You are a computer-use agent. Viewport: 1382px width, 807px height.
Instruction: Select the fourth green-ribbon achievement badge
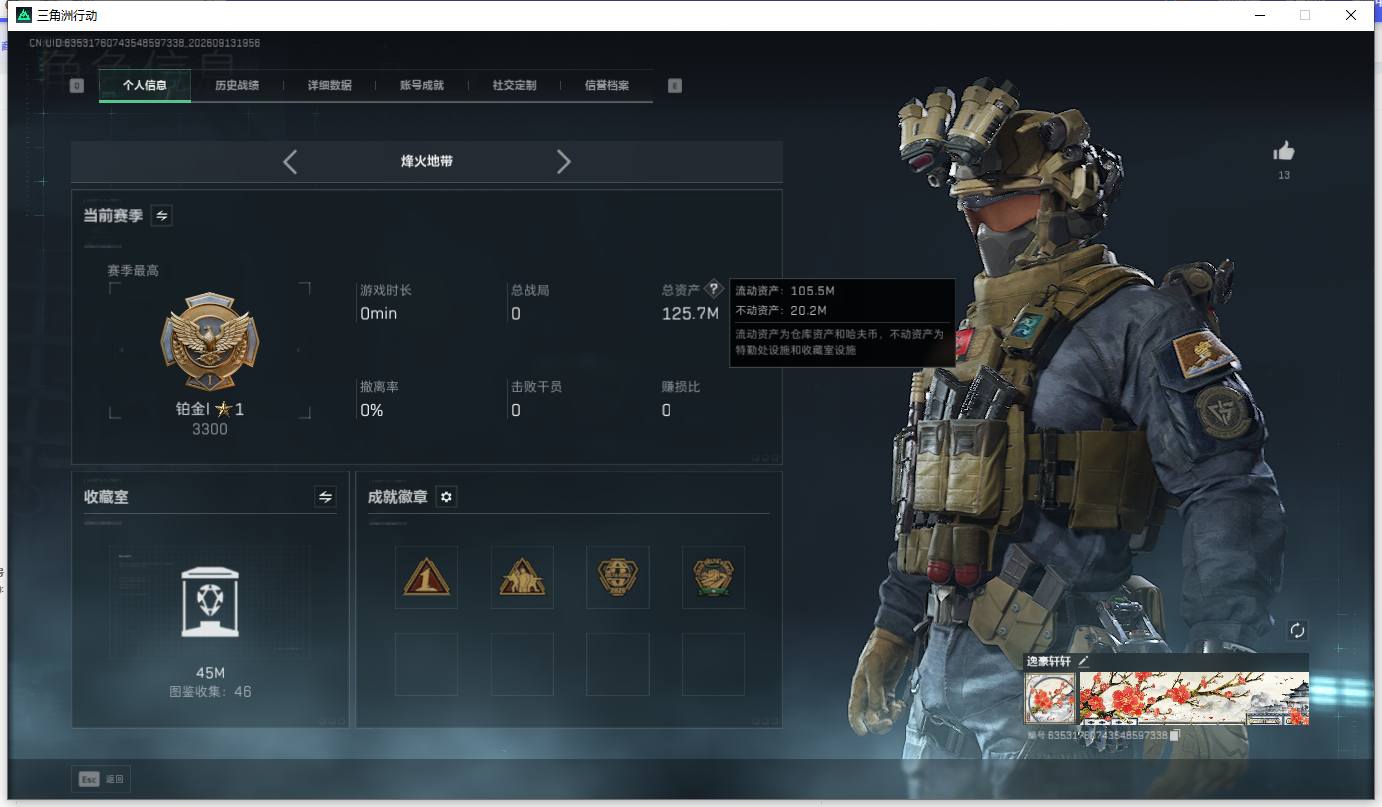click(x=713, y=577)
